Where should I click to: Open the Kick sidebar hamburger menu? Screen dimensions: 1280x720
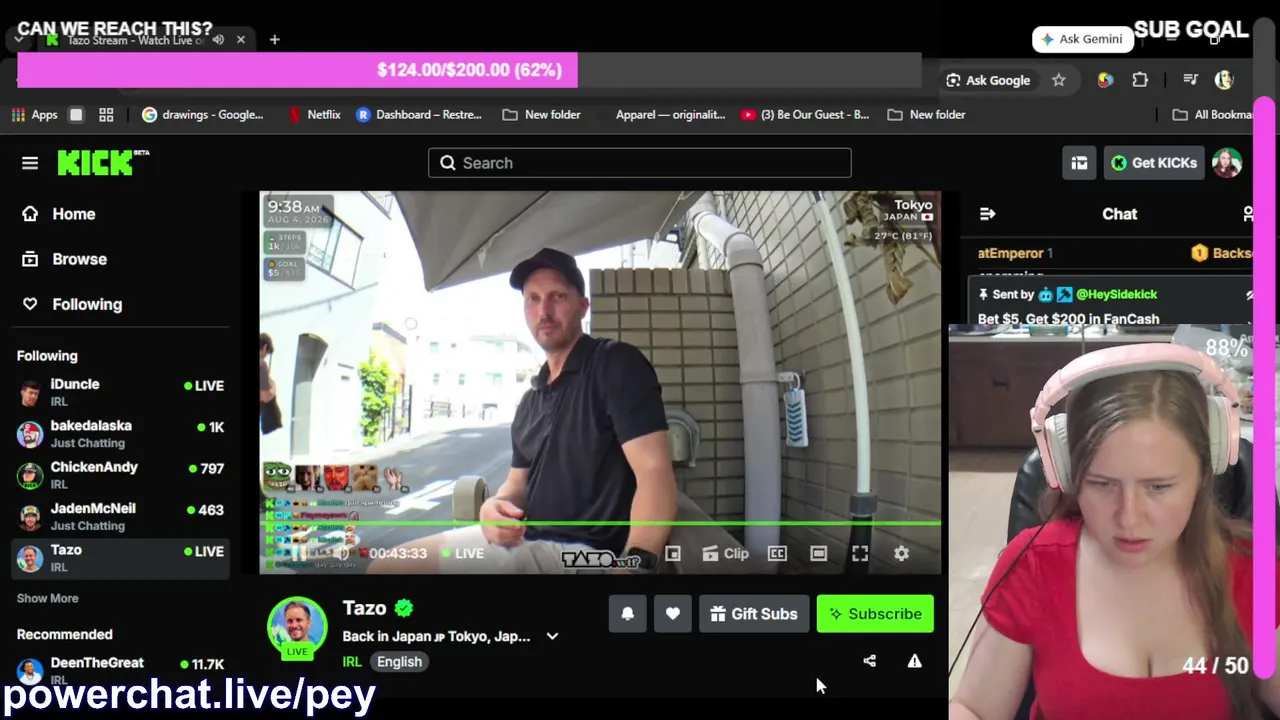30,163
